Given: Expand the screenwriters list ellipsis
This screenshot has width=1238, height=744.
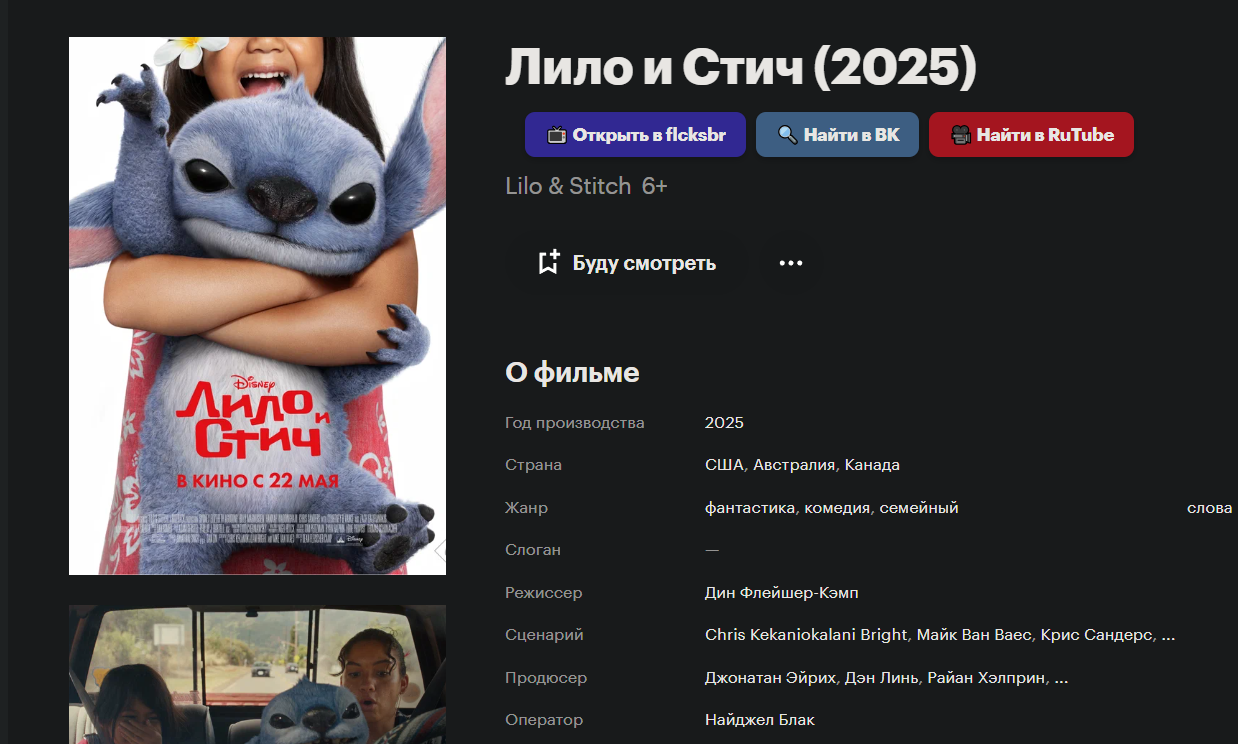Looking at the screenshot, I should click(1169, 636).
